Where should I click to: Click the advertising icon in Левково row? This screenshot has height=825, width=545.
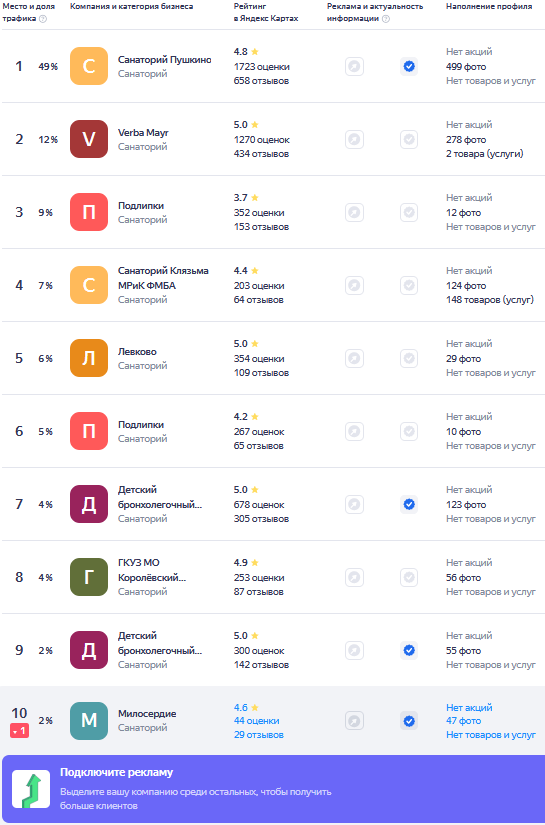coord(355,359)
